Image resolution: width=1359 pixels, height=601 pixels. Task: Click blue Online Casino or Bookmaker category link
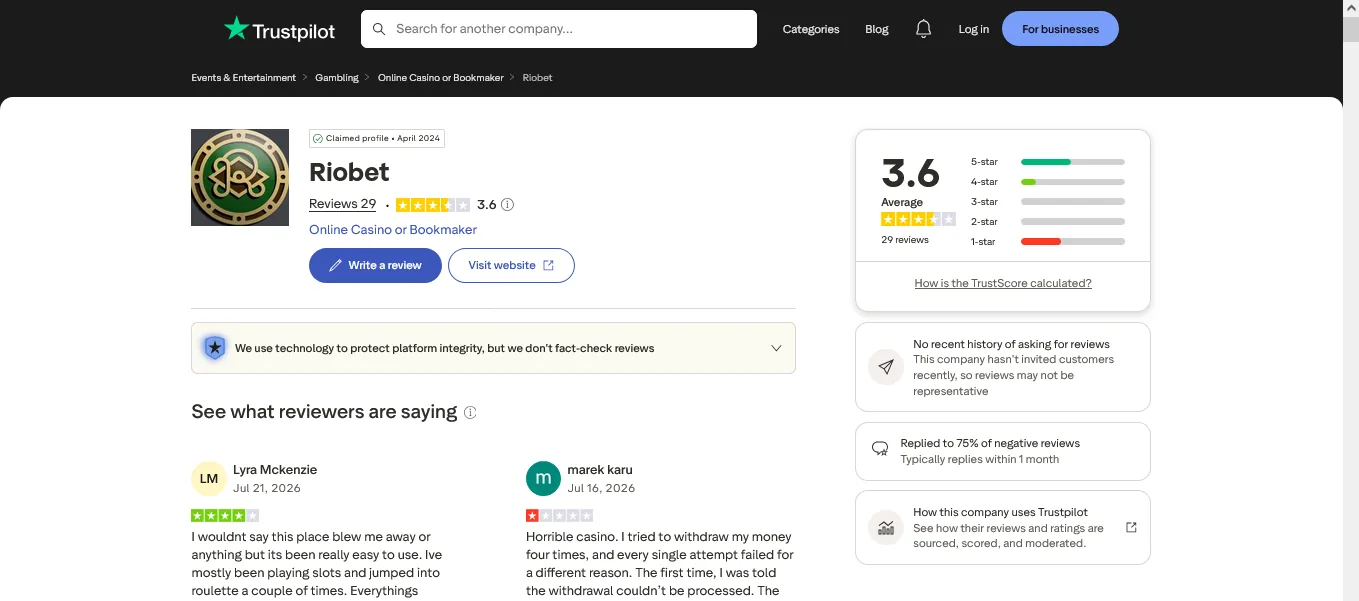(393, 230)
